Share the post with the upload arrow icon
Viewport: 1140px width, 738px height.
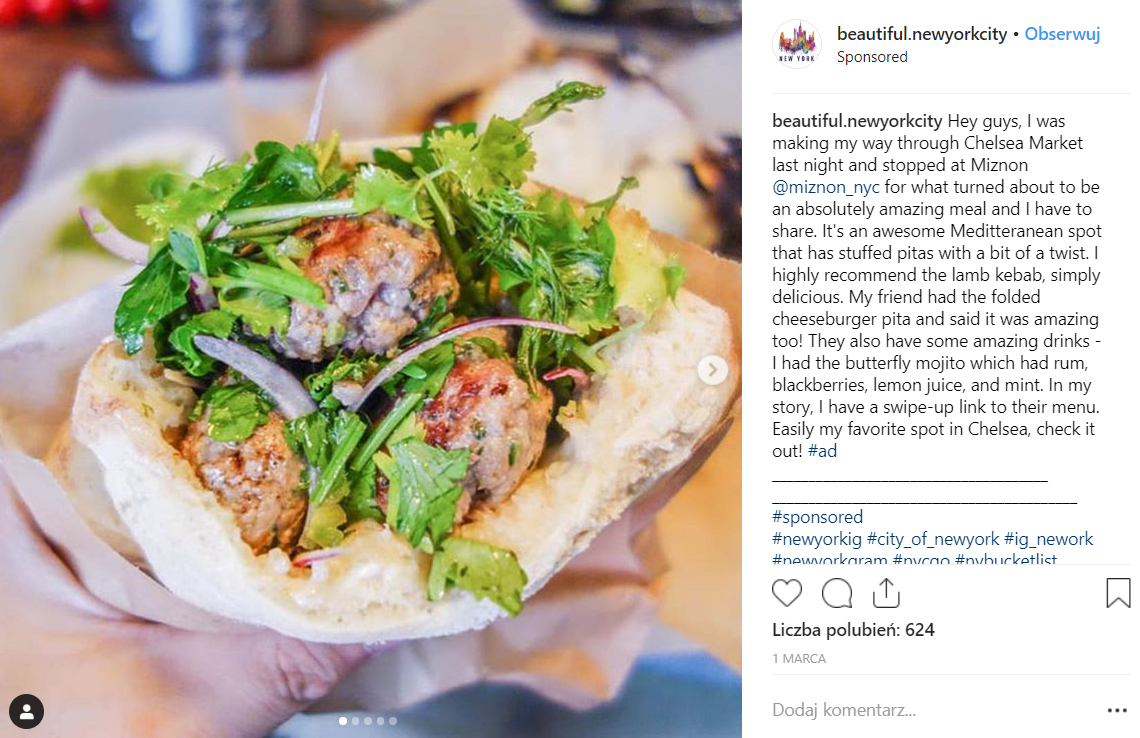tap(886, 593)
